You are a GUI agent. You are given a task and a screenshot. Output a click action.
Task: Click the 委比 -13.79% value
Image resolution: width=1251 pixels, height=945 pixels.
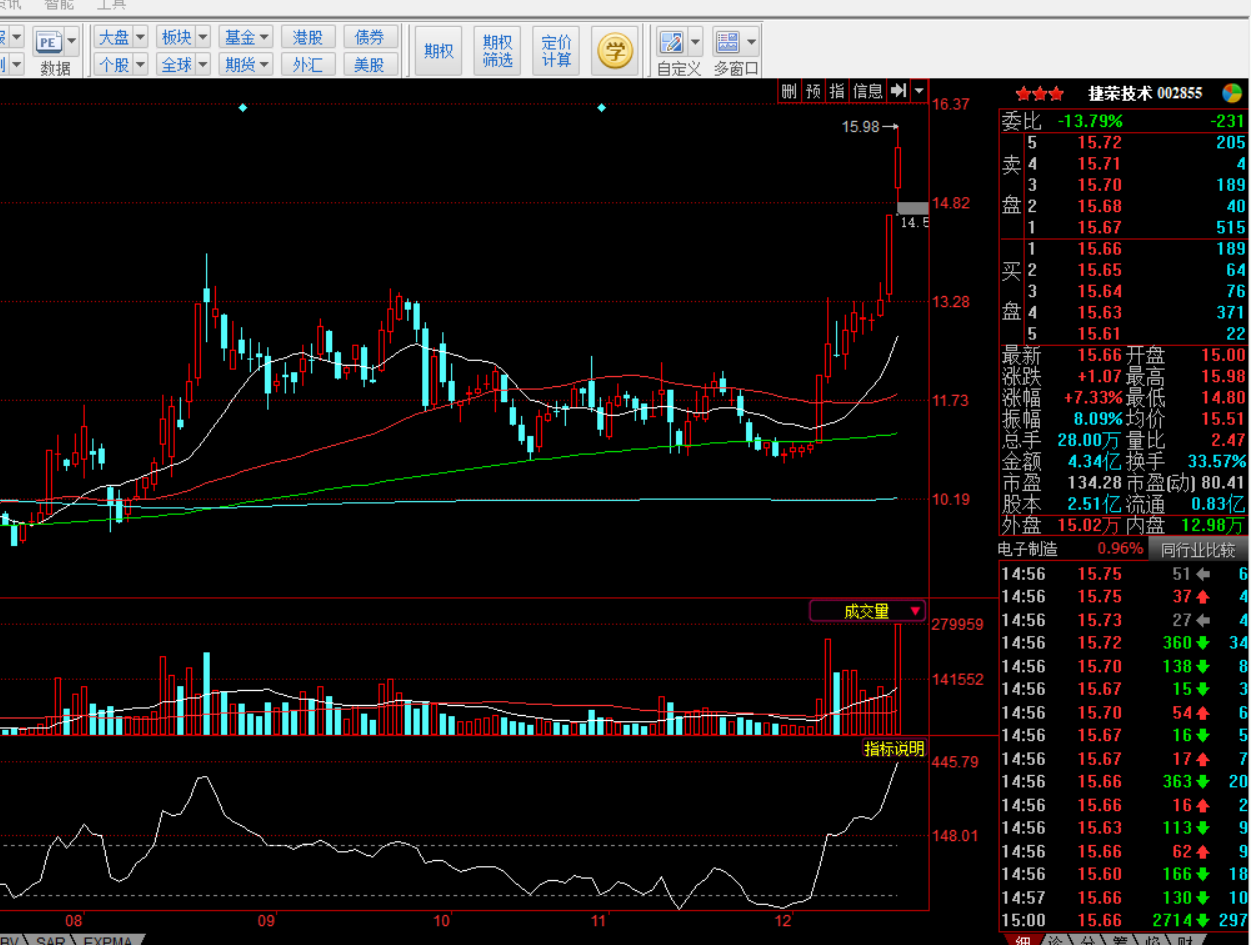[x=1091, y=121]
